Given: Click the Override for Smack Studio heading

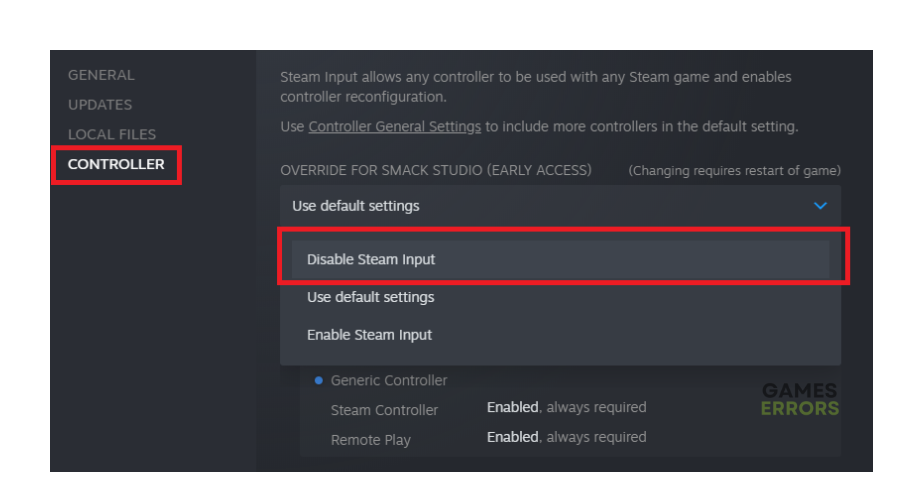Looking at the screenshot, I should pos(436,170).
